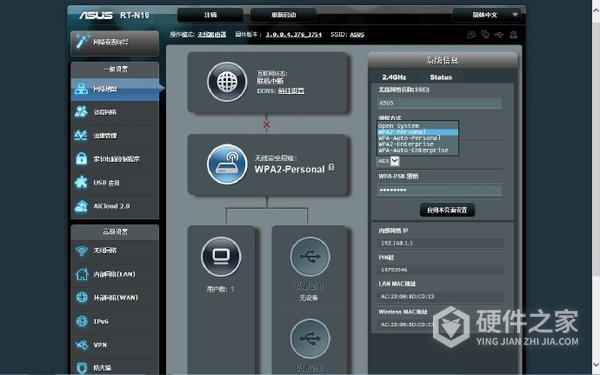Click the WPA-PSK key password field
This screenshot has width=600, height=375.
439,190
